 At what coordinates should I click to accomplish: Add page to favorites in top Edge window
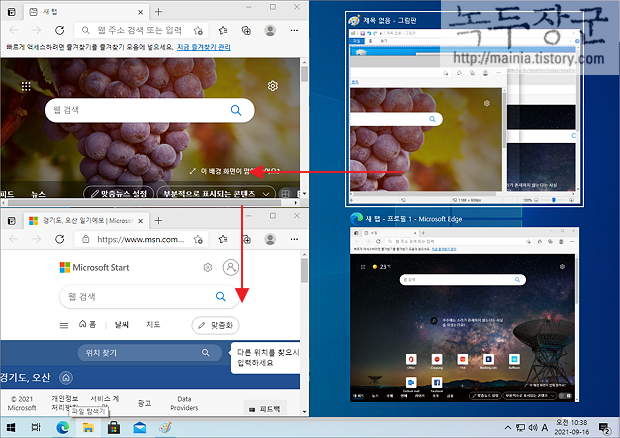click(x=198, y=30)
